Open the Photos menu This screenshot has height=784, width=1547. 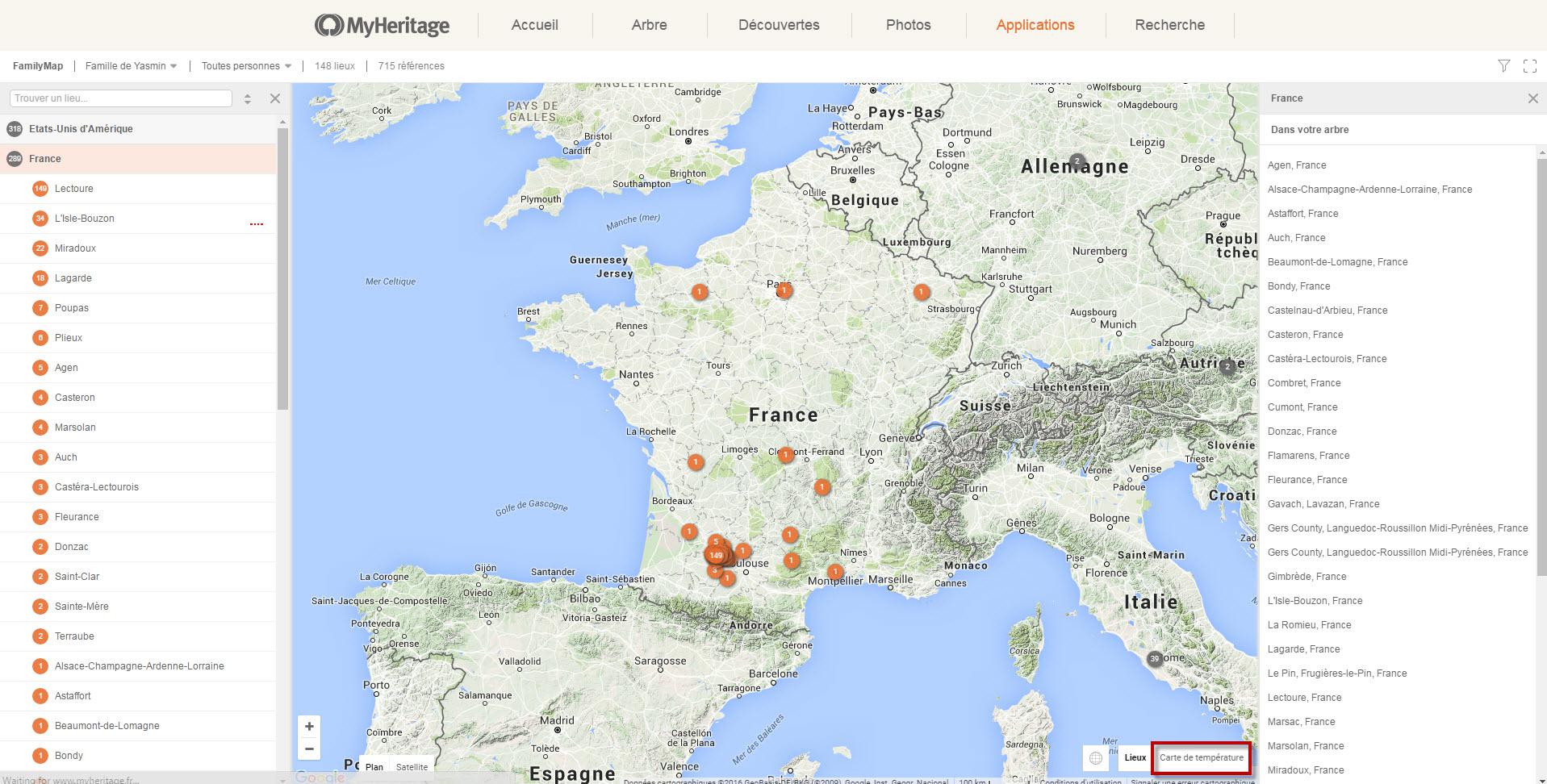pyautogui.click(x=909, y=25)
